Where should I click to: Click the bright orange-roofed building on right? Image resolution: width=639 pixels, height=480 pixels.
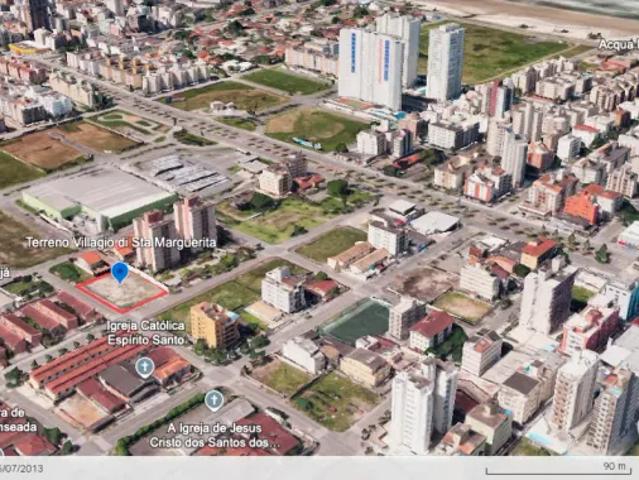tap(582, 208)
